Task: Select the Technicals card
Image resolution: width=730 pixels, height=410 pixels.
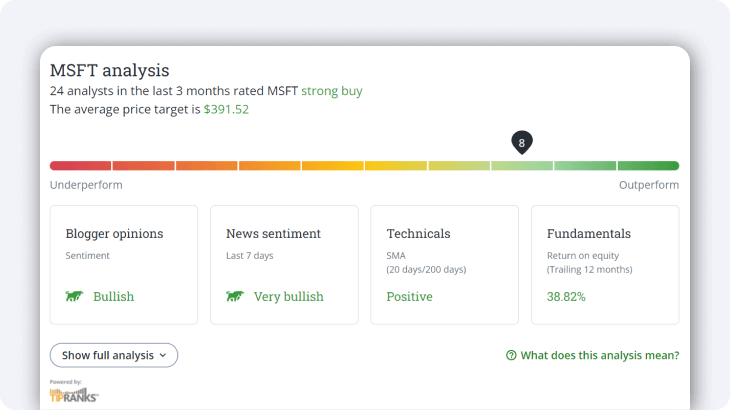Action: point(444,264)
